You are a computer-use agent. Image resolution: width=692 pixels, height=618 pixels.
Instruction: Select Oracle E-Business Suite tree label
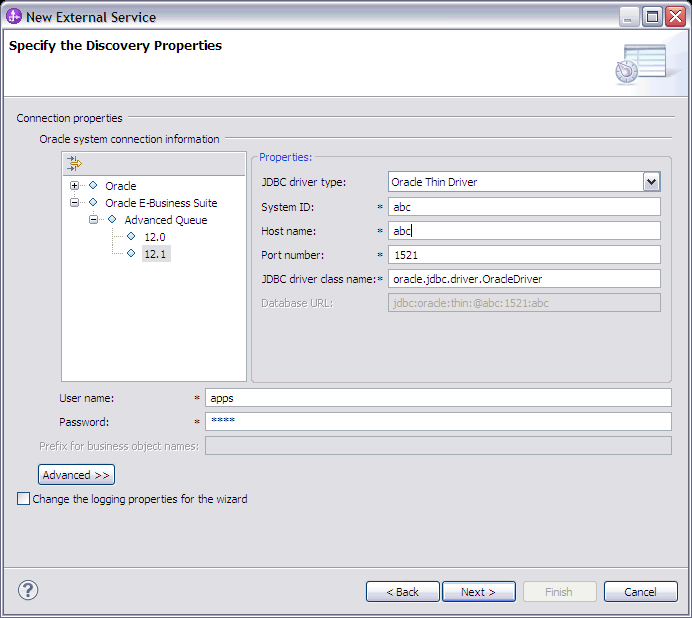tap(161, 203)
